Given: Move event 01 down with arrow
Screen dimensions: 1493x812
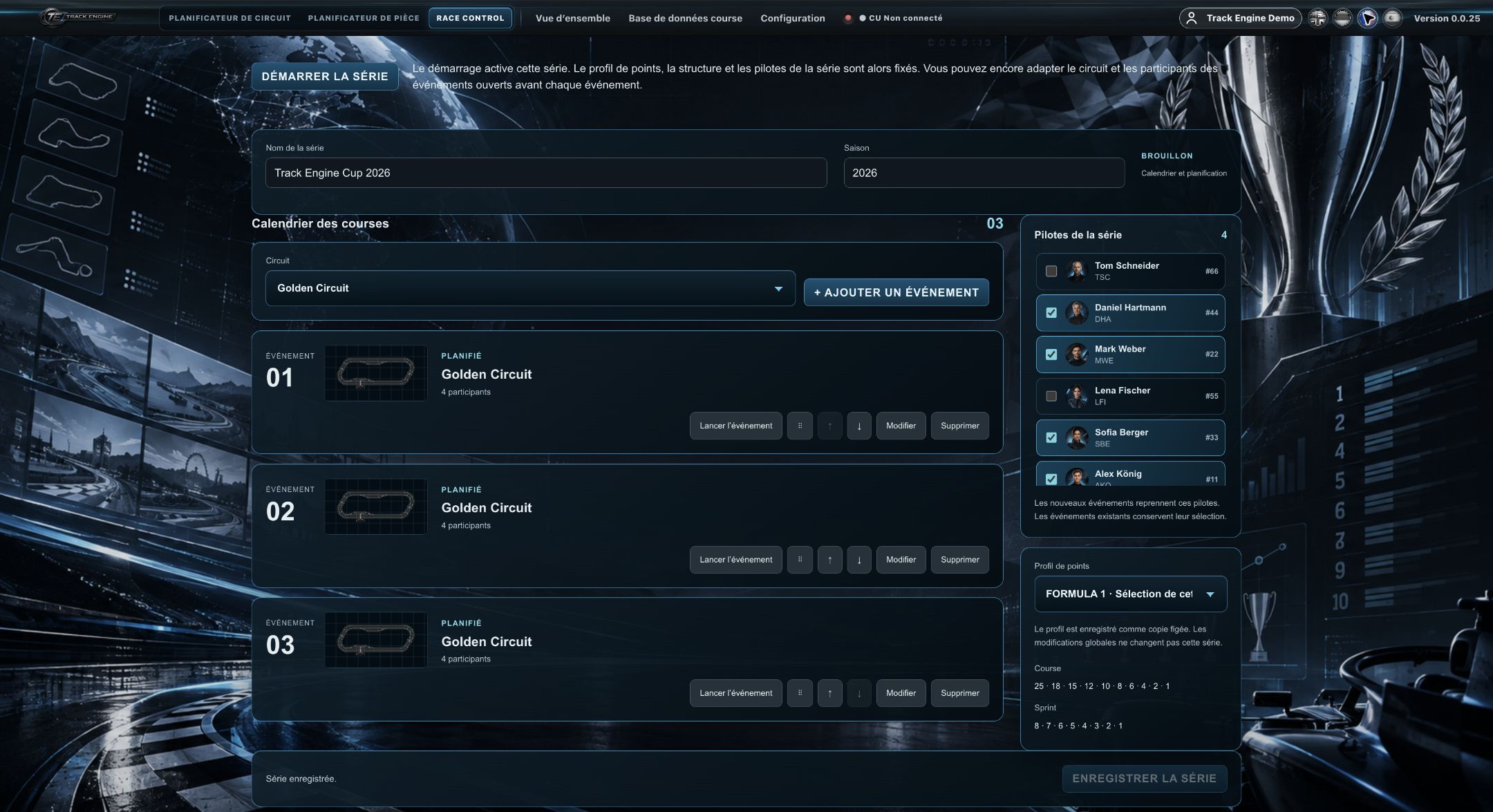Looking at the screenshot, I should click(859, 426).
